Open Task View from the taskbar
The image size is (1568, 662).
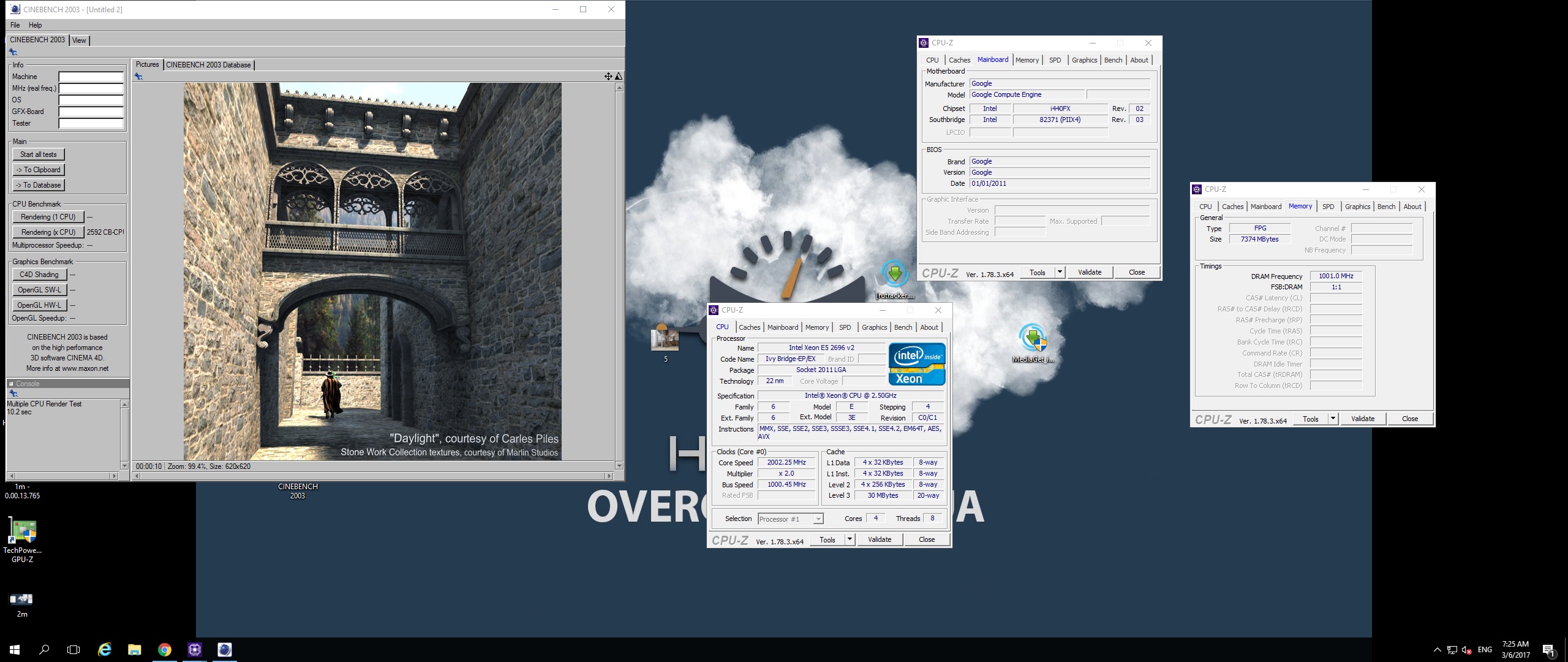[73, 650]
